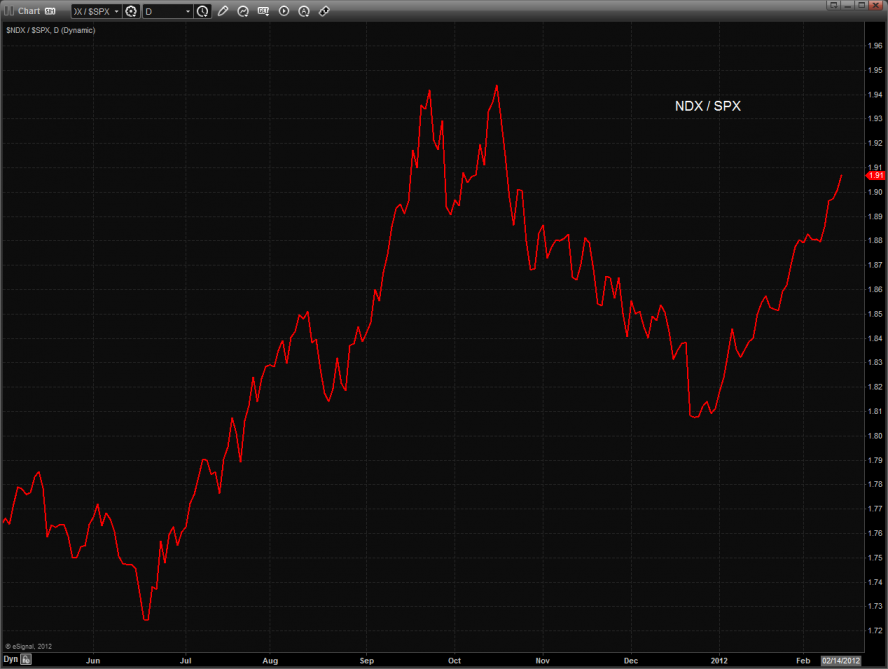The height and width of the screenshot is (669, 888).
Task: Click the 1.96 price axis label
Action: (x=875, y=46)
